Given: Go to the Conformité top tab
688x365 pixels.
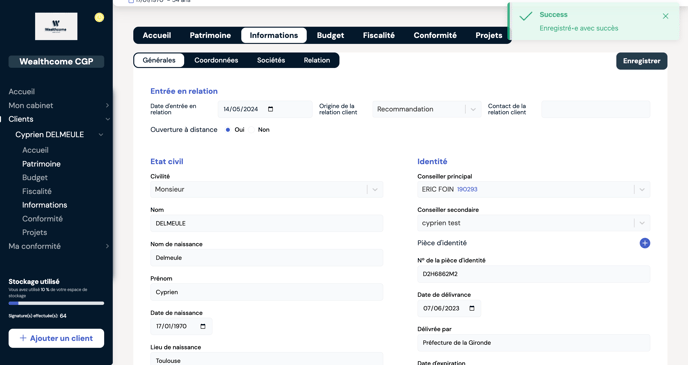Looking at the screenshot, I should point(435,36).
